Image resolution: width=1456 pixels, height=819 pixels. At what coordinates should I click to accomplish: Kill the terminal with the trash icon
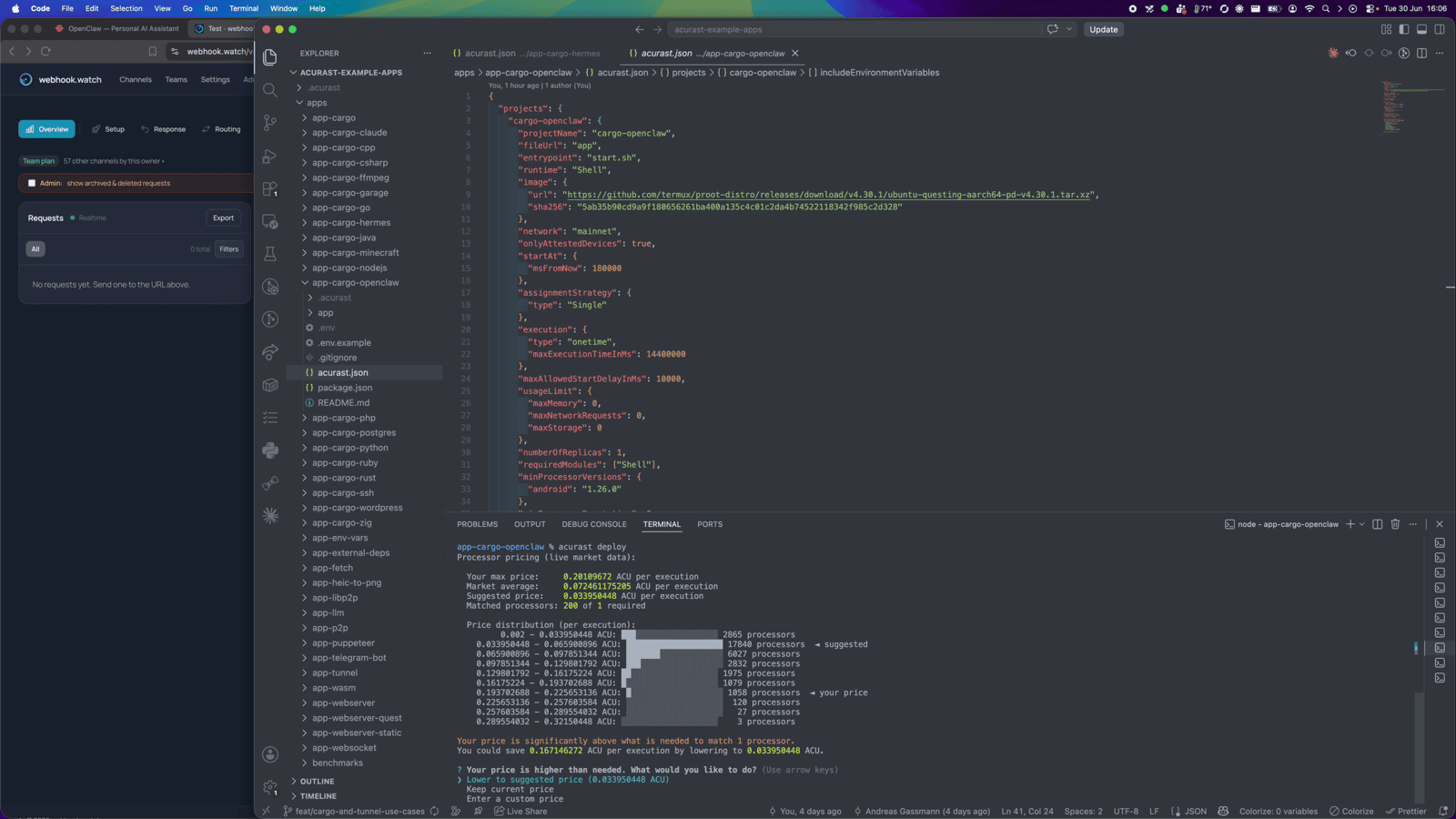tap(1395, 524)
